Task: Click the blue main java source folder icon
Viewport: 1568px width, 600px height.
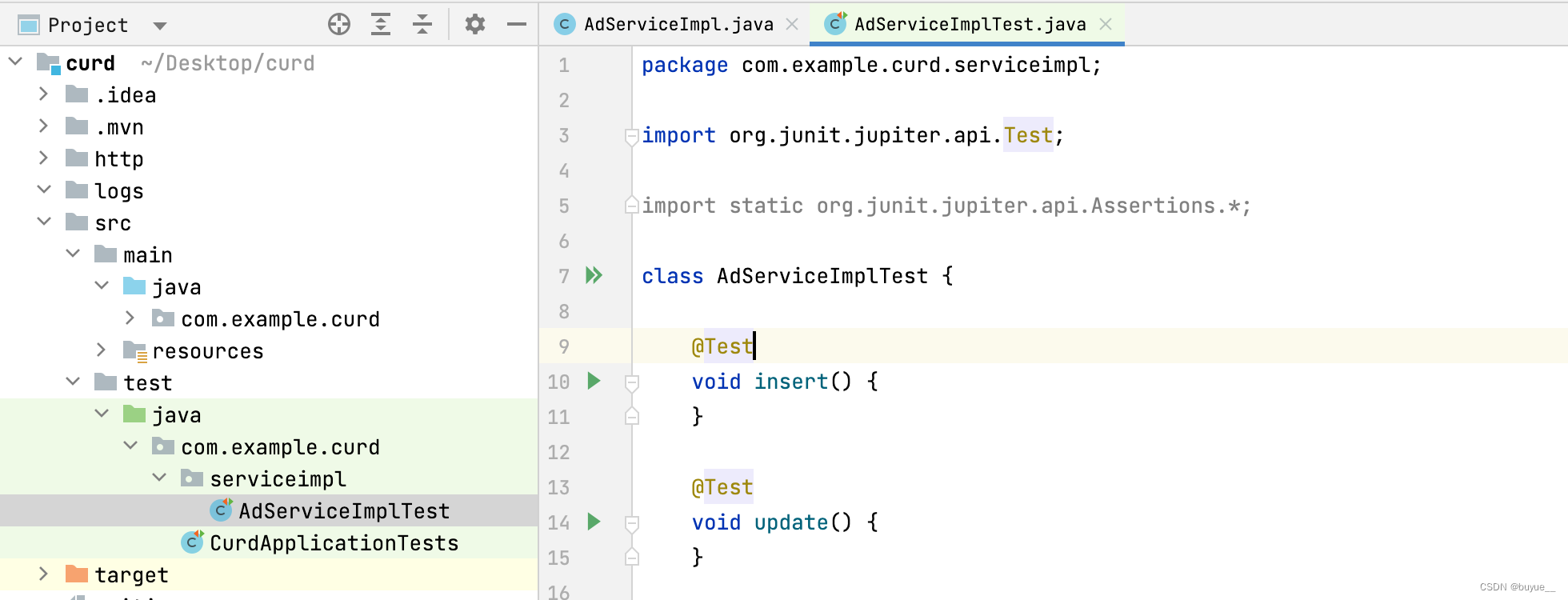Action: (134, 286)
